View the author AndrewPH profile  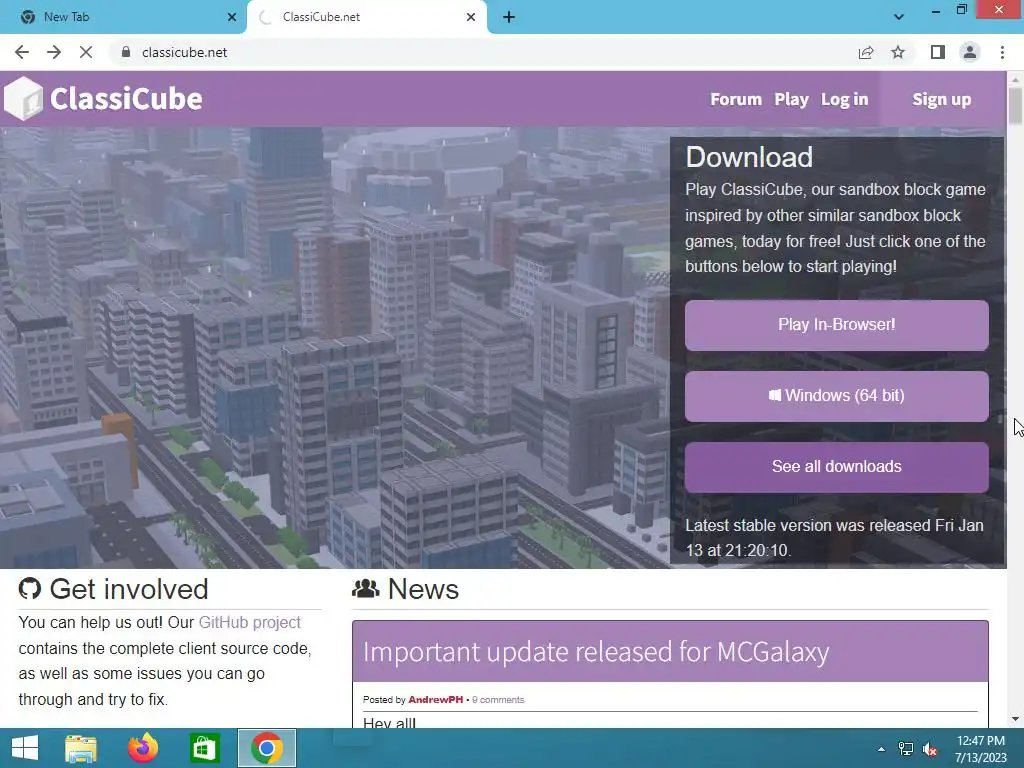[436, 699]
